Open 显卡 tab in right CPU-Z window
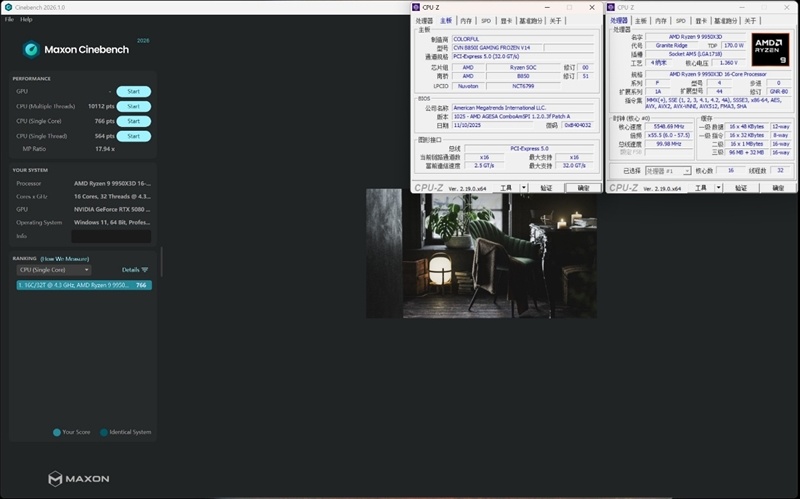This screenshot has height=499, width=800. tap(701, 21)
